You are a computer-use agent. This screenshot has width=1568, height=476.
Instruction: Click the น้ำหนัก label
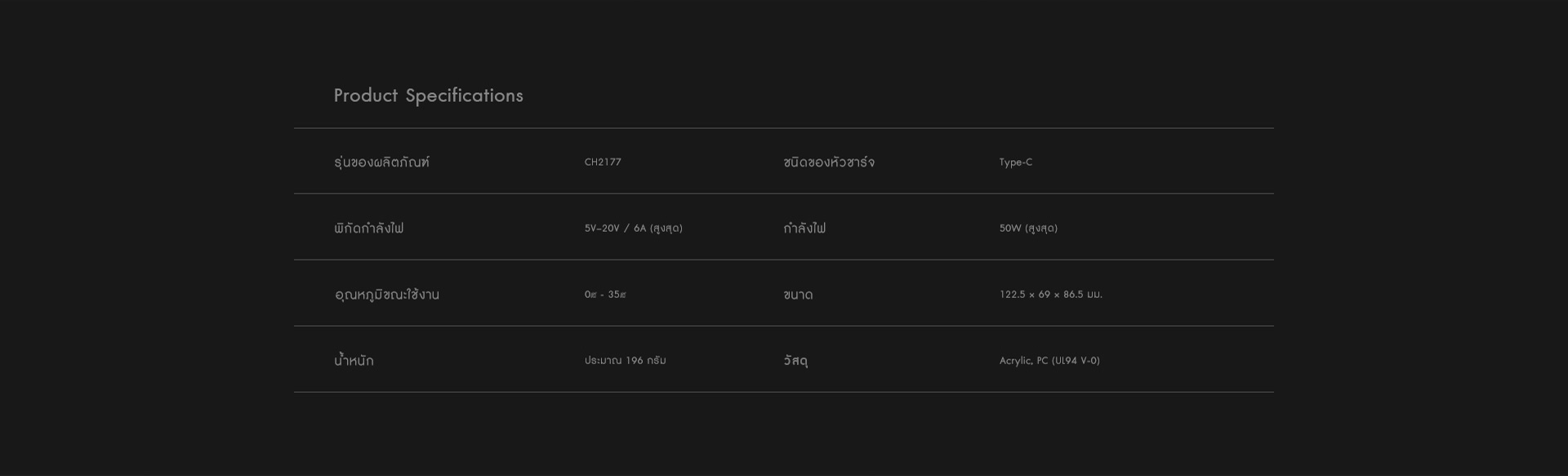(x=354, y=361)
